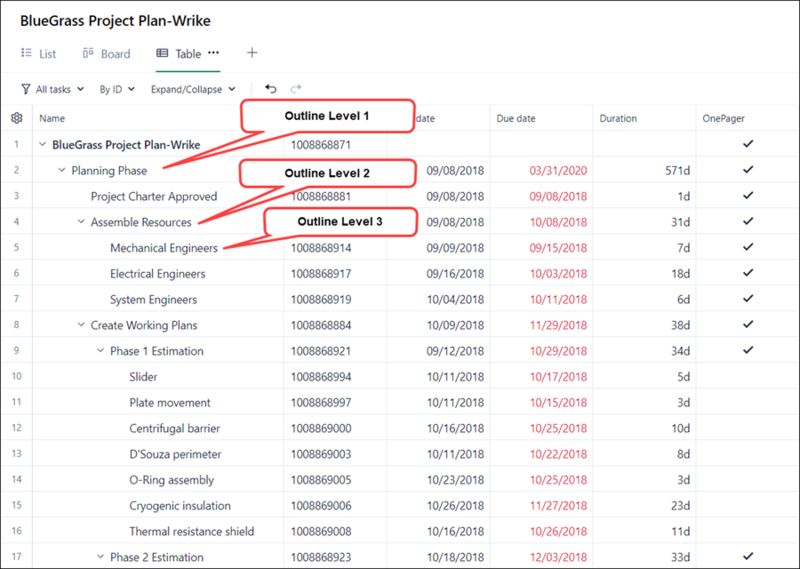Toggle OnePager check for Electrical Engineers
The width and height of the screenshot is (800, 569).
[x=748, y=273]
